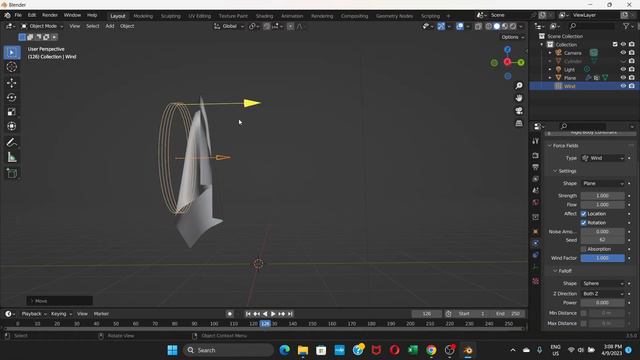Toggle auto keying record button

[230, 314]
